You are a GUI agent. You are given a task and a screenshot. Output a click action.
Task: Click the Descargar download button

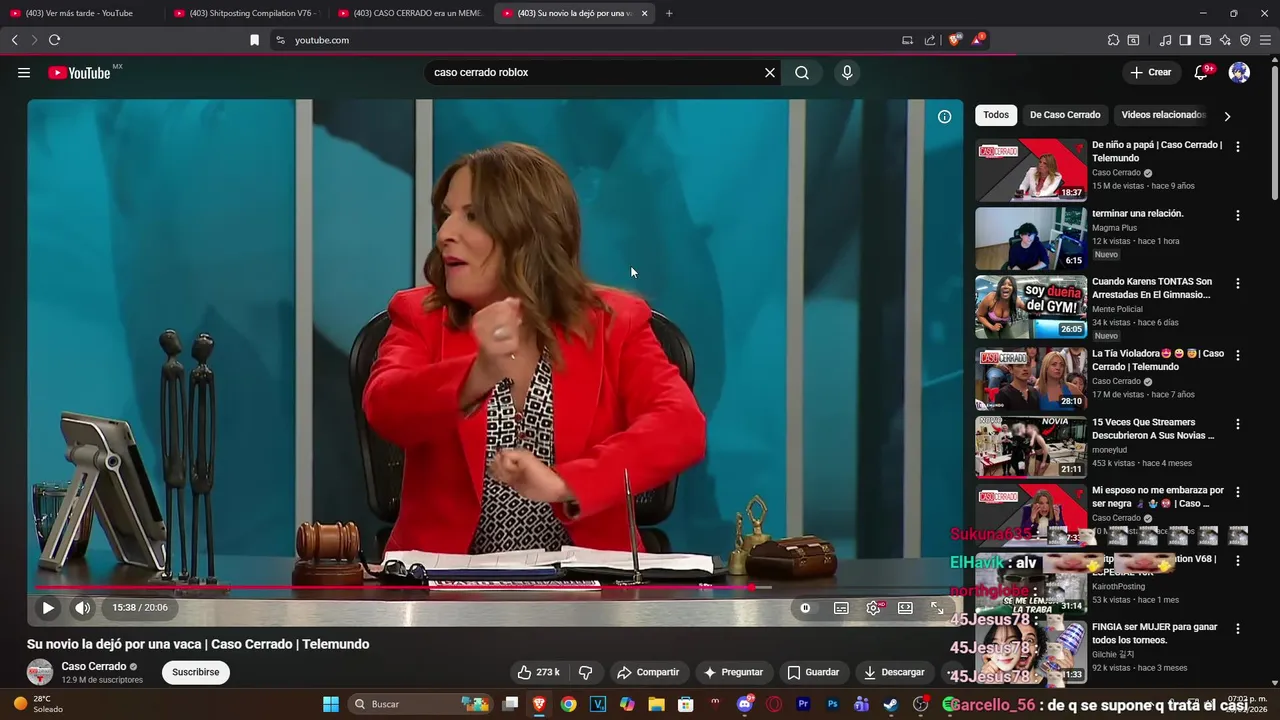pos(894,672)
